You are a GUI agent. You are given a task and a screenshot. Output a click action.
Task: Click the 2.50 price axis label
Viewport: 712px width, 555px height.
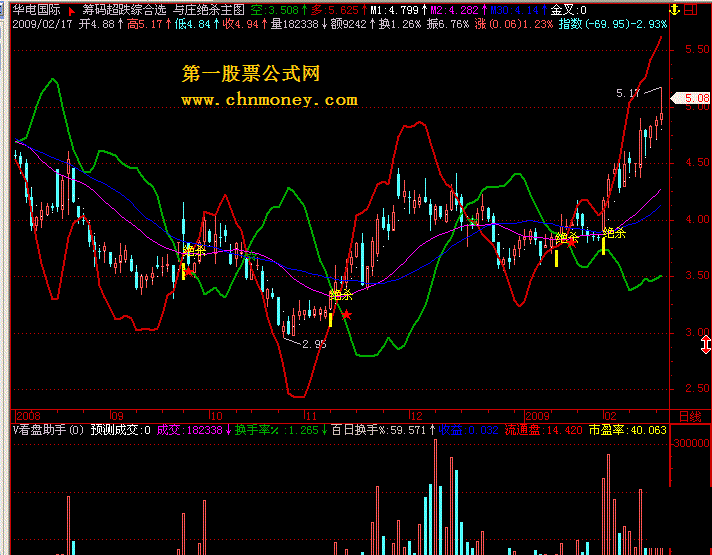click(697, 388)
